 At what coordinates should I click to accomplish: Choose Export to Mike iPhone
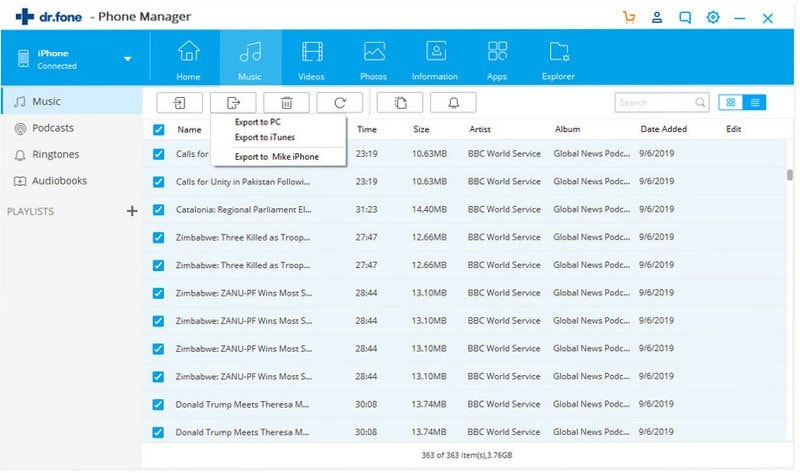tap(277, 157)
